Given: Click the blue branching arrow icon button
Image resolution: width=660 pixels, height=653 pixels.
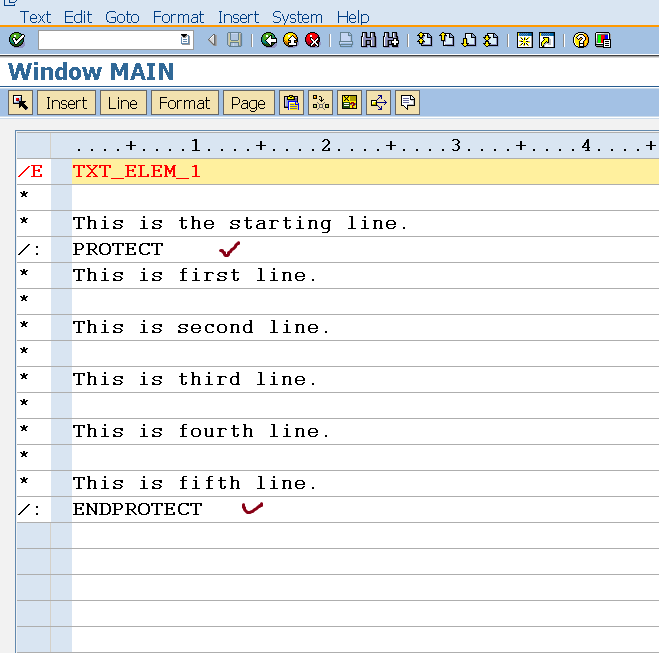Looking at the screenshot, I should click(x=378, y=103).
